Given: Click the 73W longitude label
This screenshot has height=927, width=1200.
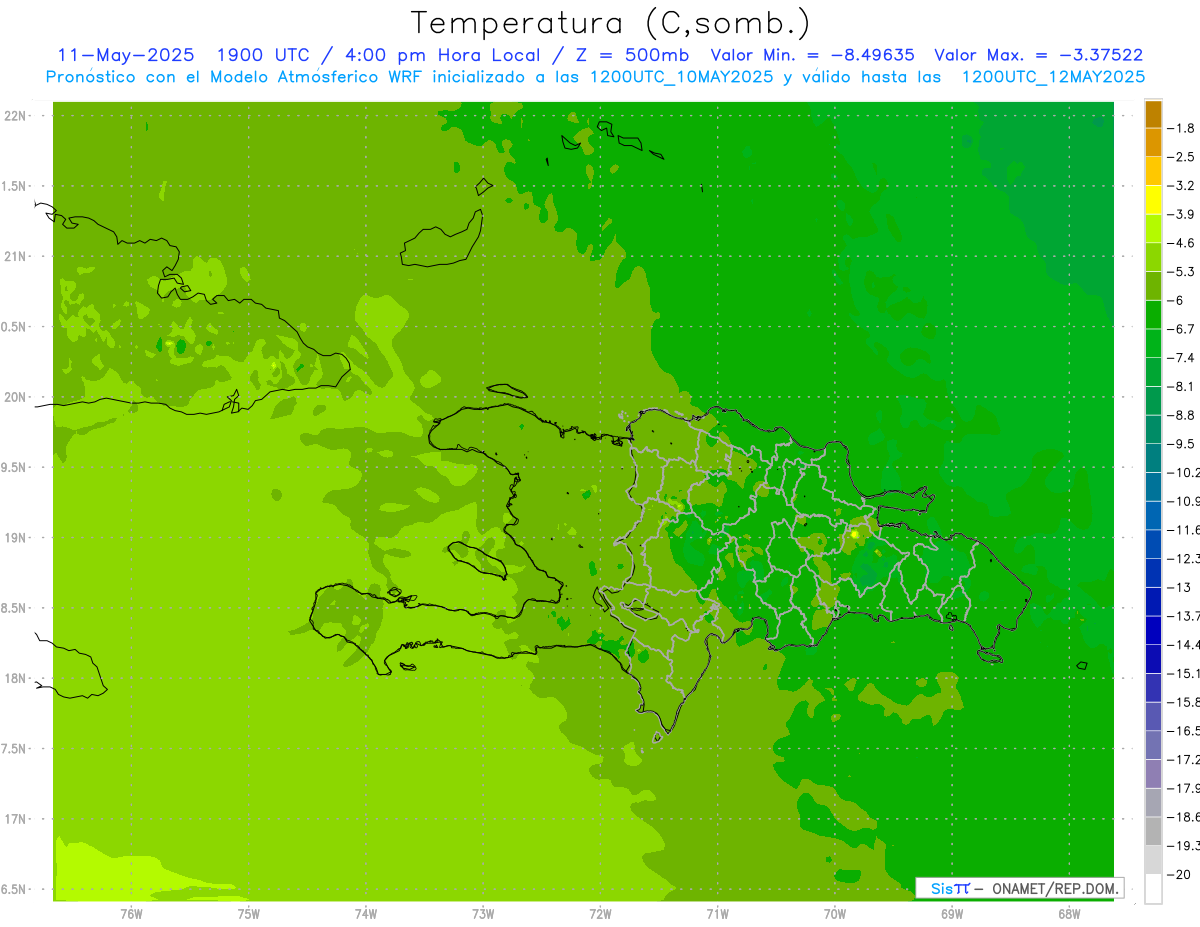Looking at the screenshot, I should pos(482,913).
